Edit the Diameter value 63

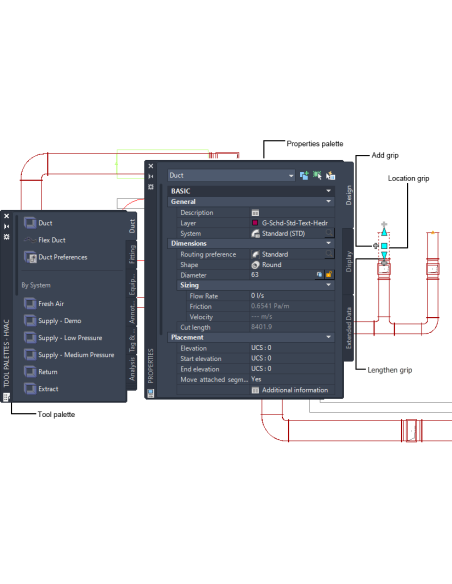[281, 275]
